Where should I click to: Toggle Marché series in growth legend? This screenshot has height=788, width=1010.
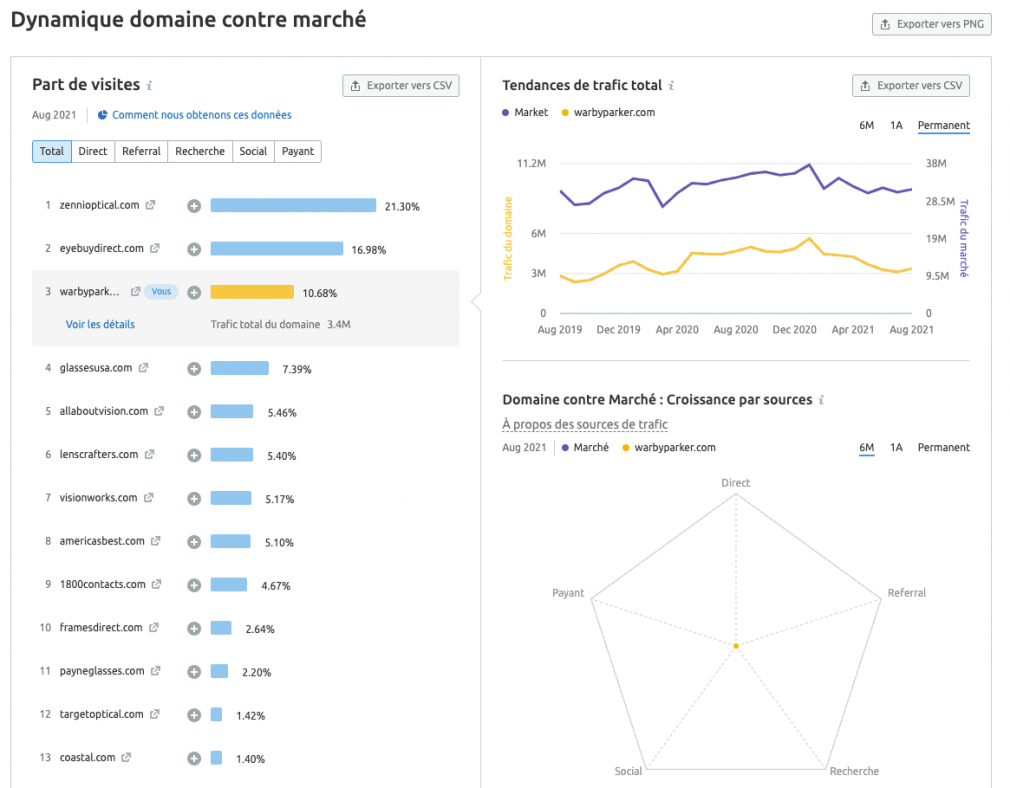(x=585, y=447)
